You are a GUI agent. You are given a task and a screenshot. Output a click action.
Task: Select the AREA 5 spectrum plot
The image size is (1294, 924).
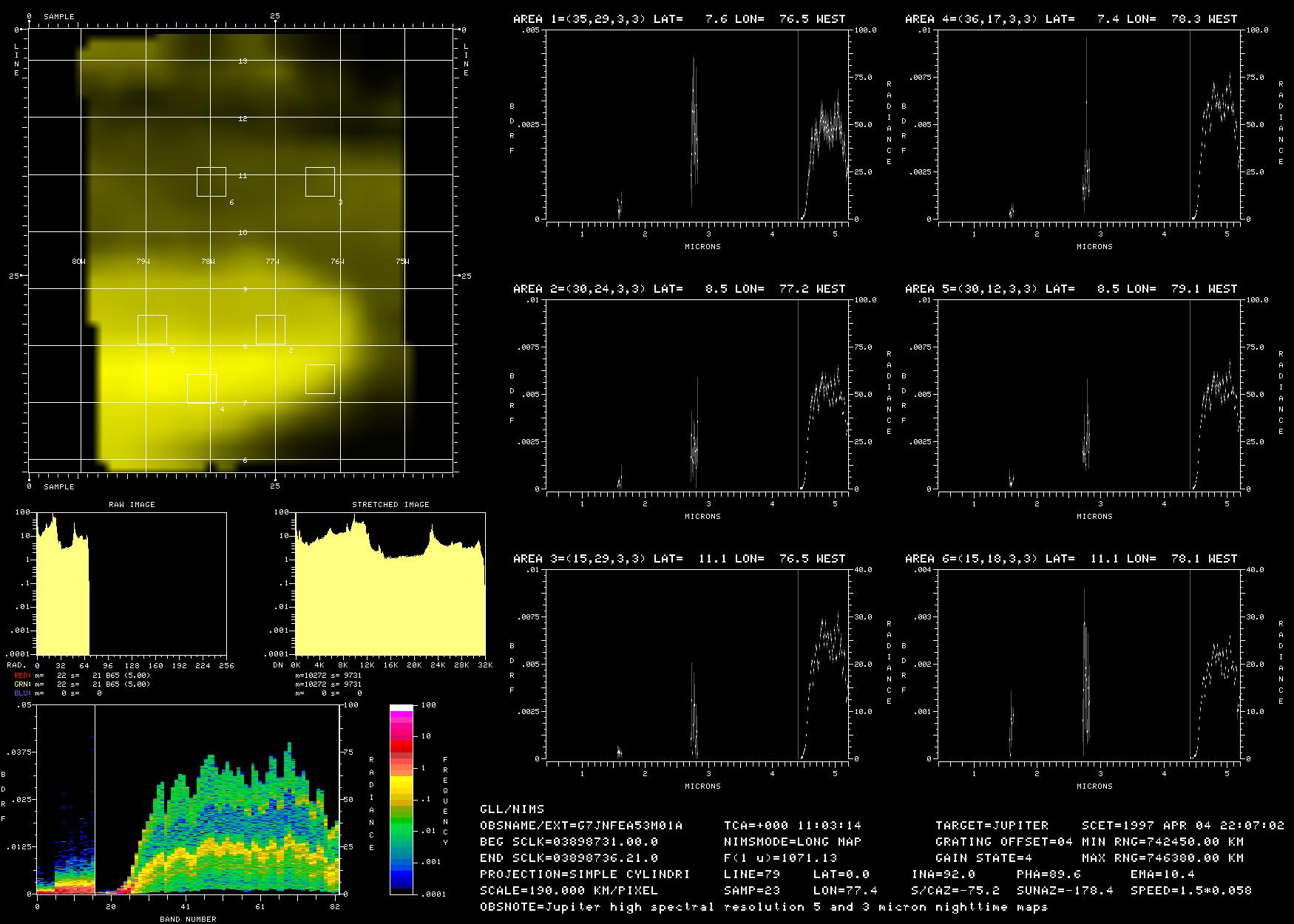pos(1089,395)
